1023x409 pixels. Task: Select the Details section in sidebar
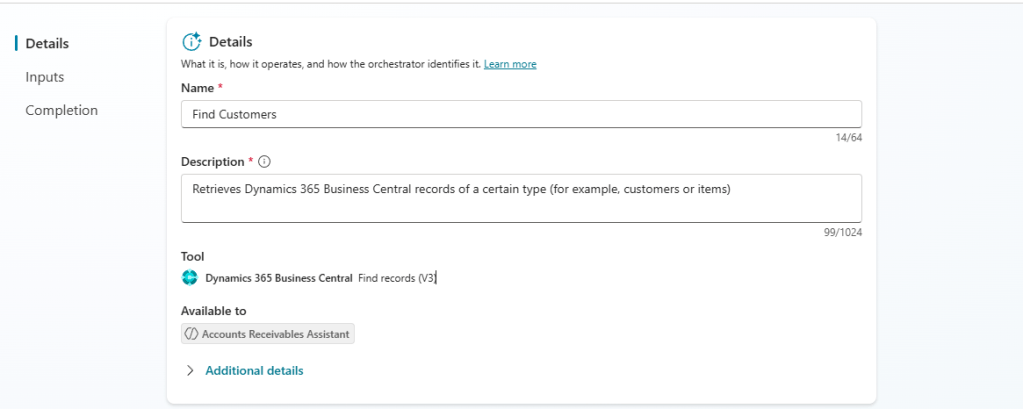coord(47,43)
